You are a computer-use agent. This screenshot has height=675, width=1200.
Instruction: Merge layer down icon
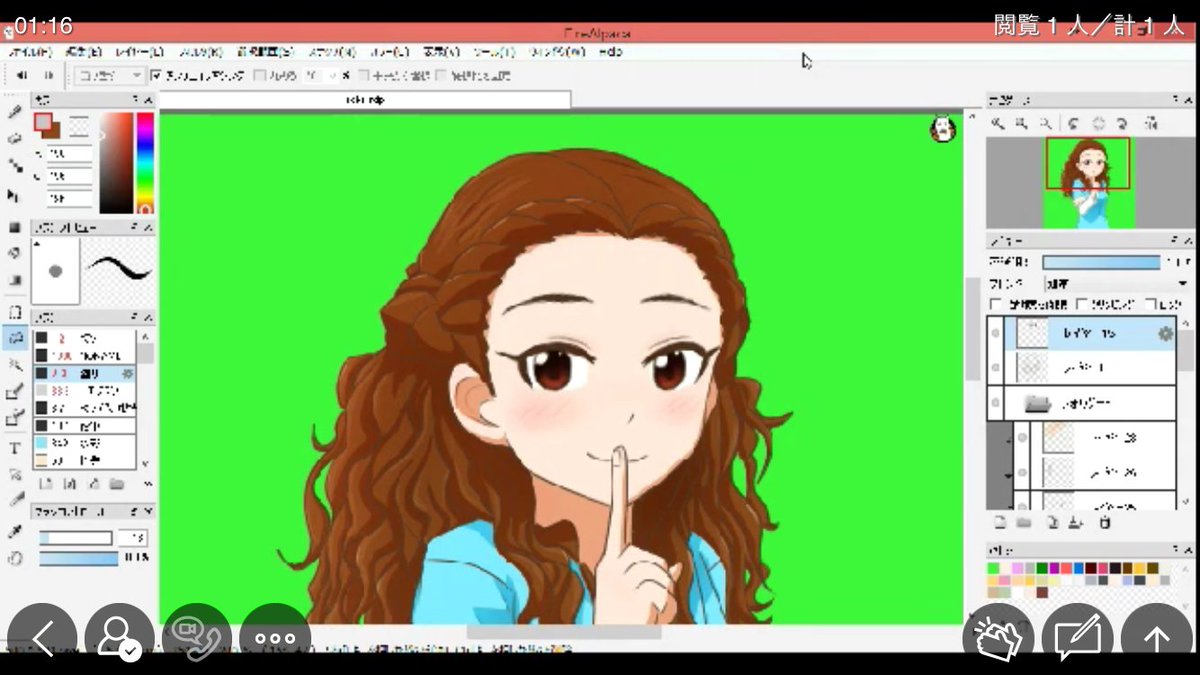coord(1075,523)
